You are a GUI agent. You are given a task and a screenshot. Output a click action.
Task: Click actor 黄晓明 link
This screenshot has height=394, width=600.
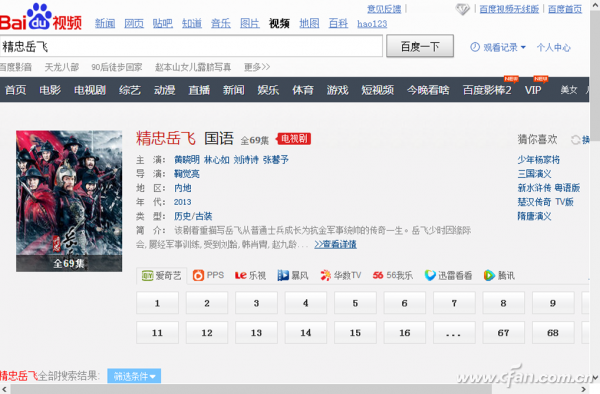187,160
